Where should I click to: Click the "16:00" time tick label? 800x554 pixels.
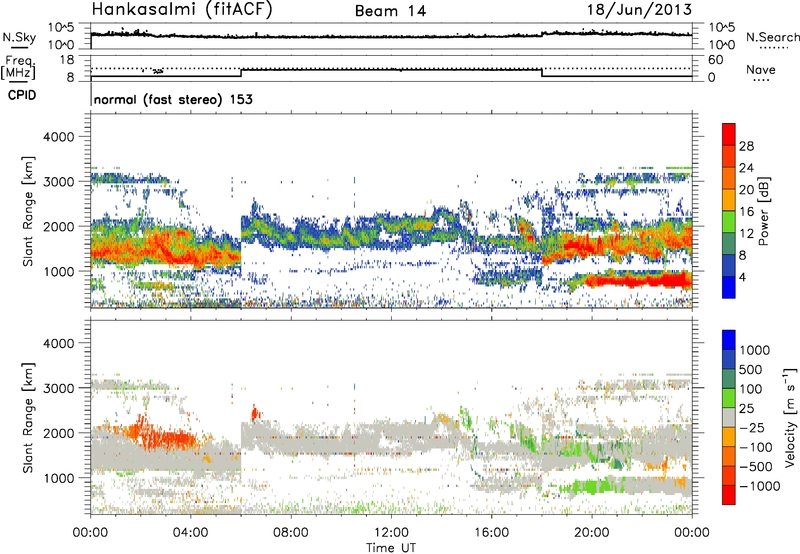tap(491, 533)
